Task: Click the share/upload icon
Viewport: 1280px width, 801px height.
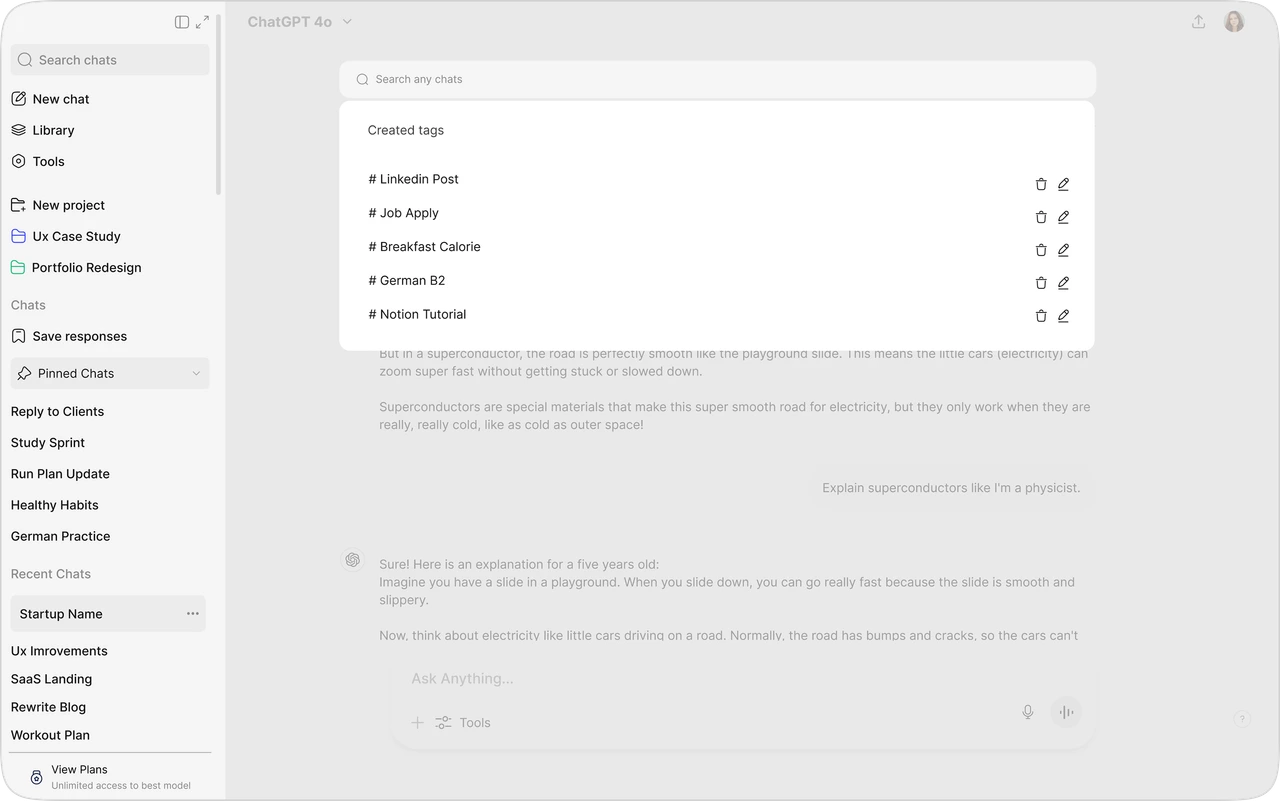Action: [1198, 22]
